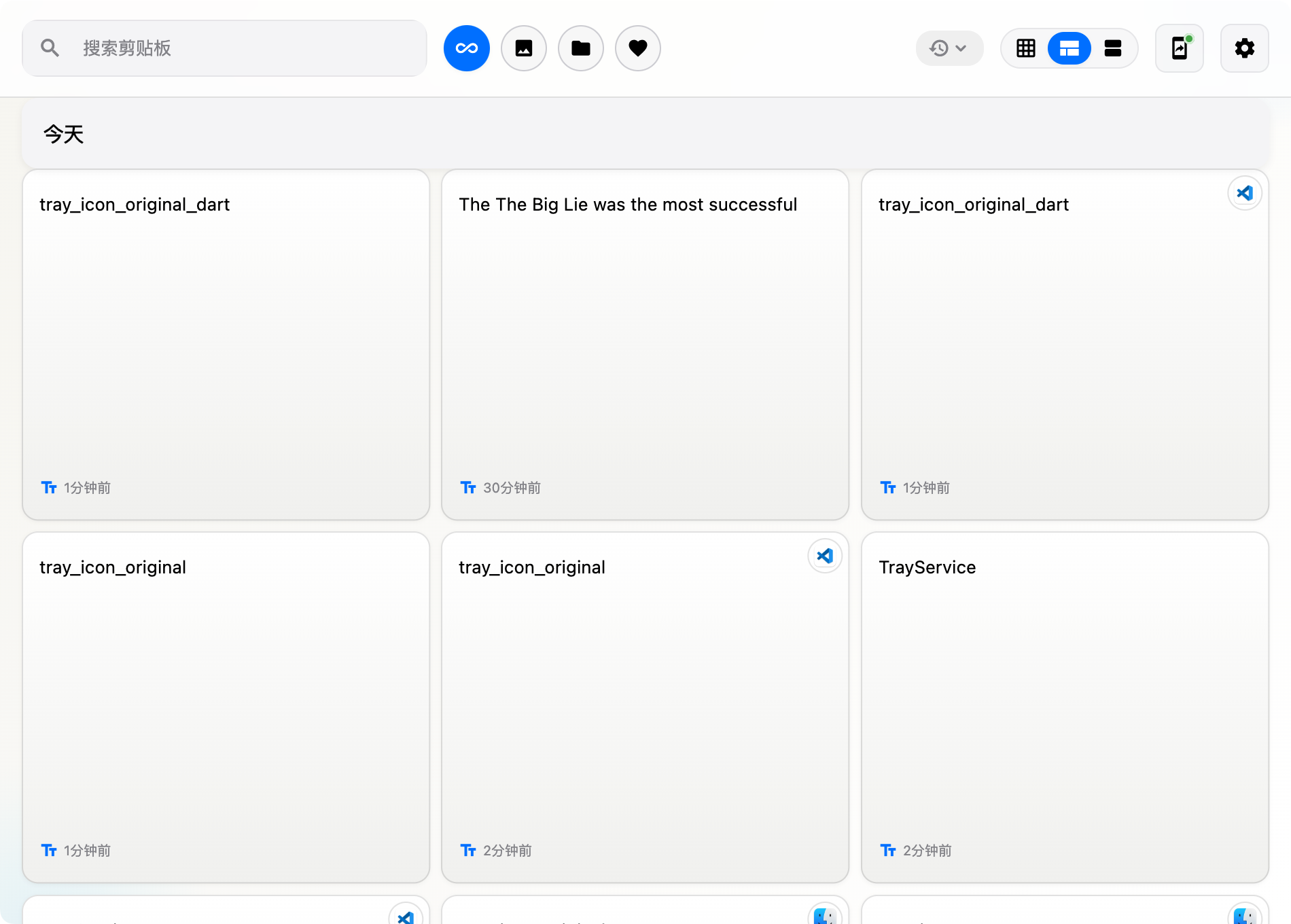Click the 今天 section header

point(645,135)
